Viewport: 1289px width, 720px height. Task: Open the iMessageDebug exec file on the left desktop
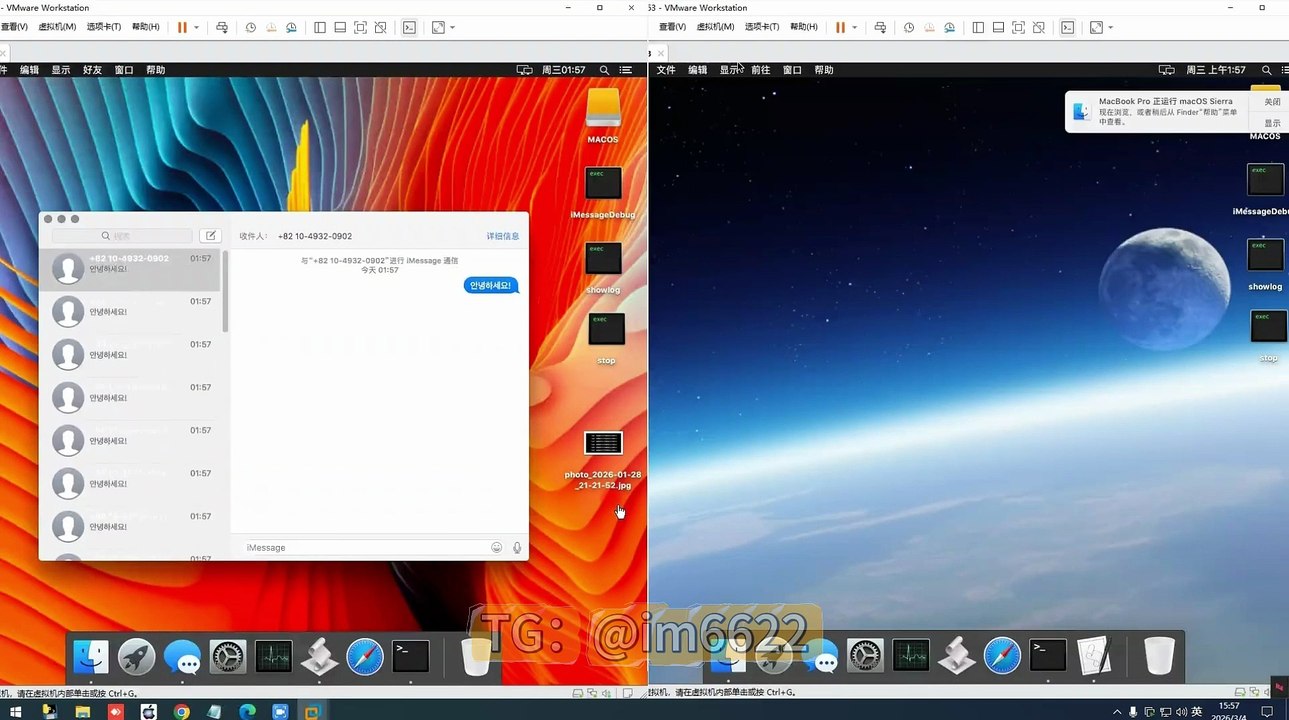point(603,184)
